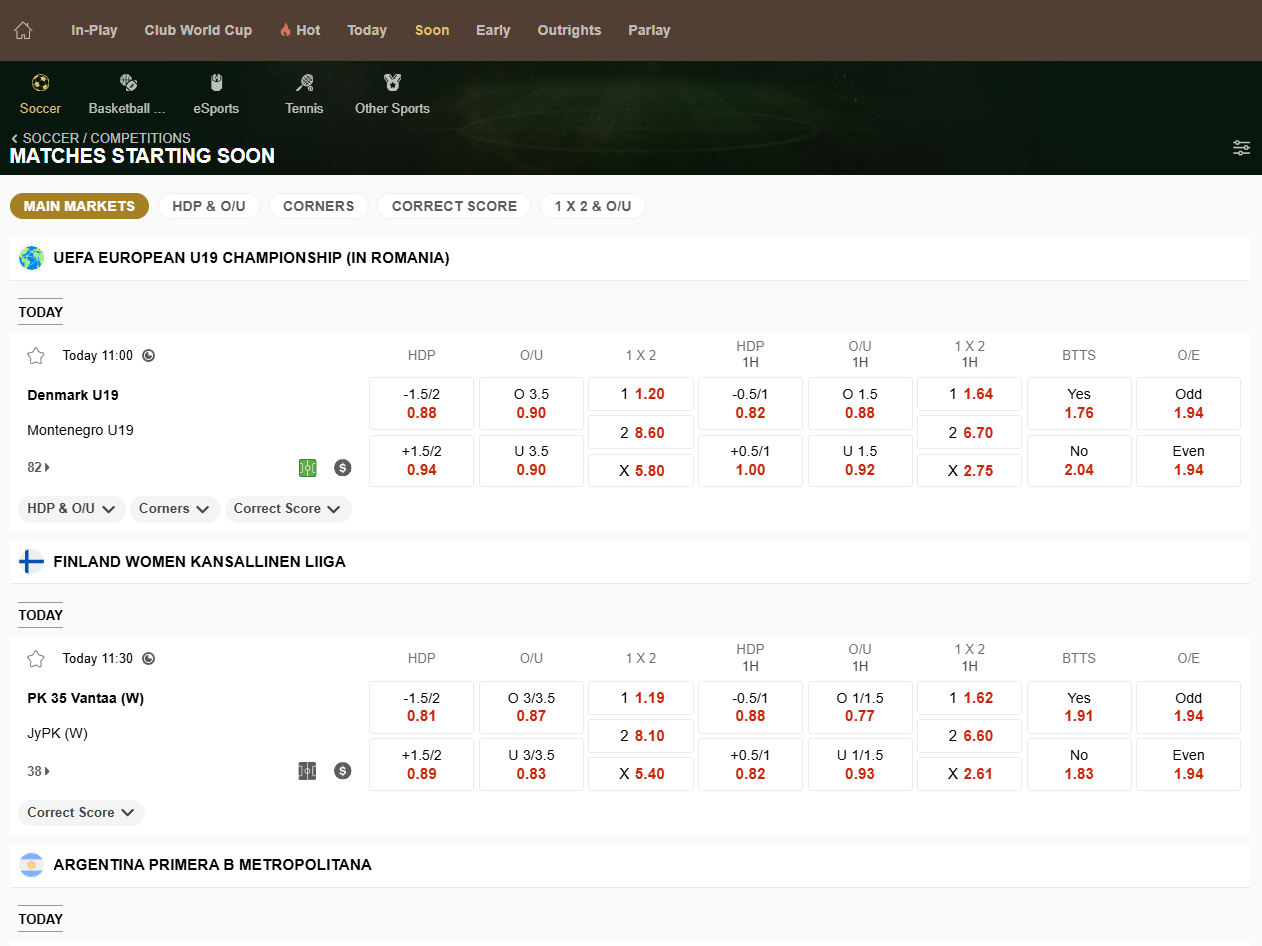Select the Soon tab

[432, 30]
